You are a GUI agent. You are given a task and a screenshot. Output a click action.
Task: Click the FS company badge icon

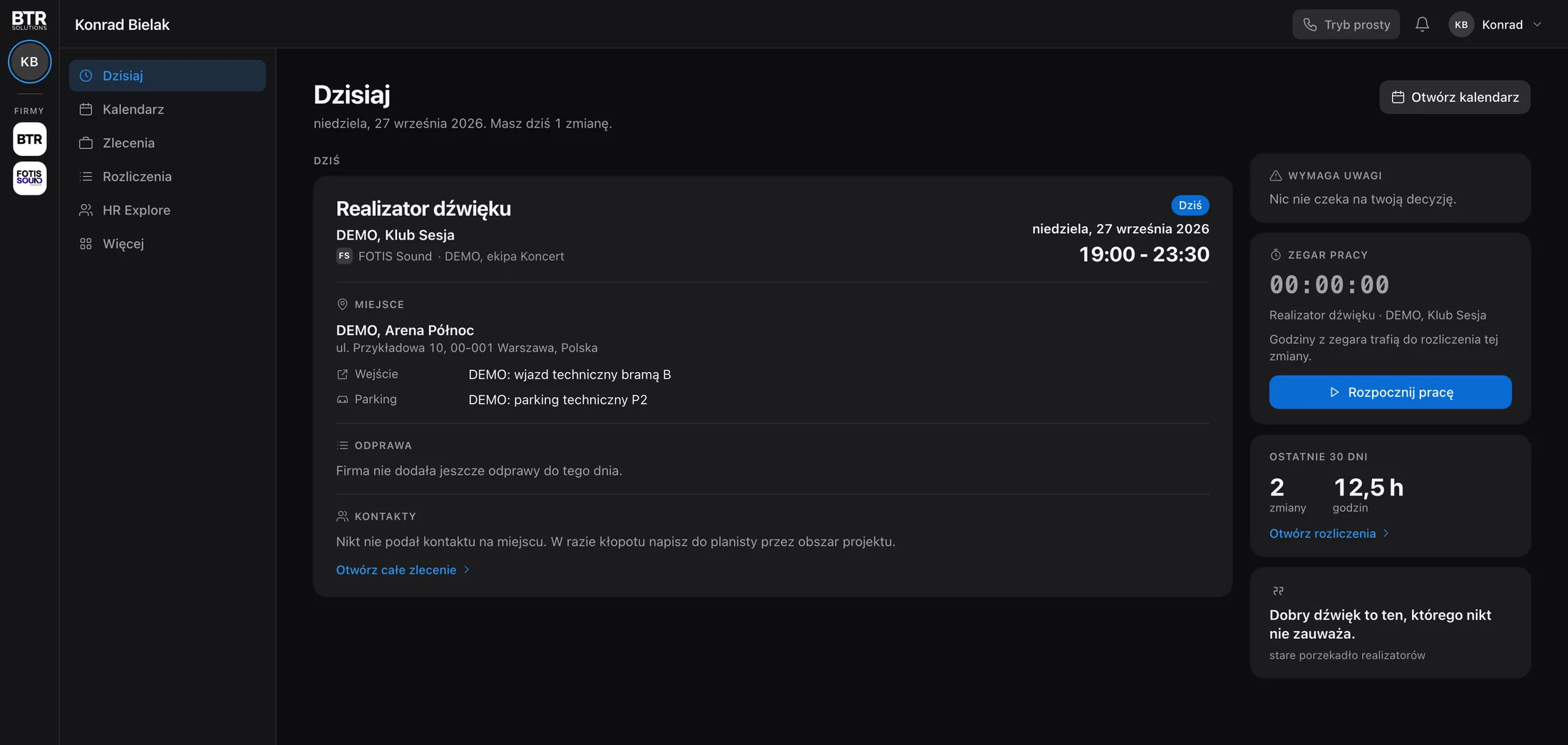pyautogui.click(x=344, y=256)
